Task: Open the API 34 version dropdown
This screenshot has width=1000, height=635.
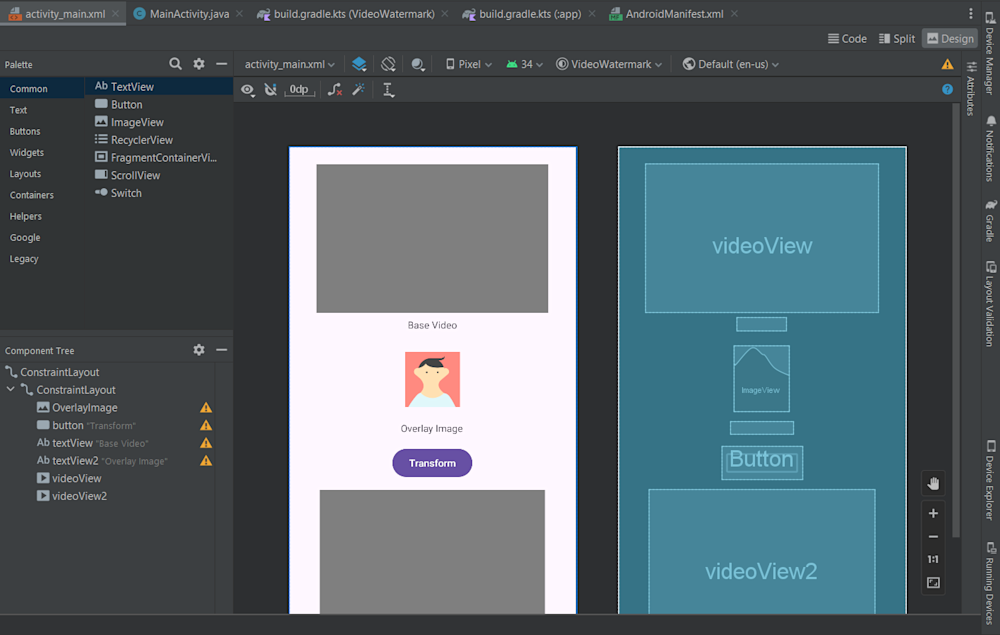Action: [x=527, y=64]
